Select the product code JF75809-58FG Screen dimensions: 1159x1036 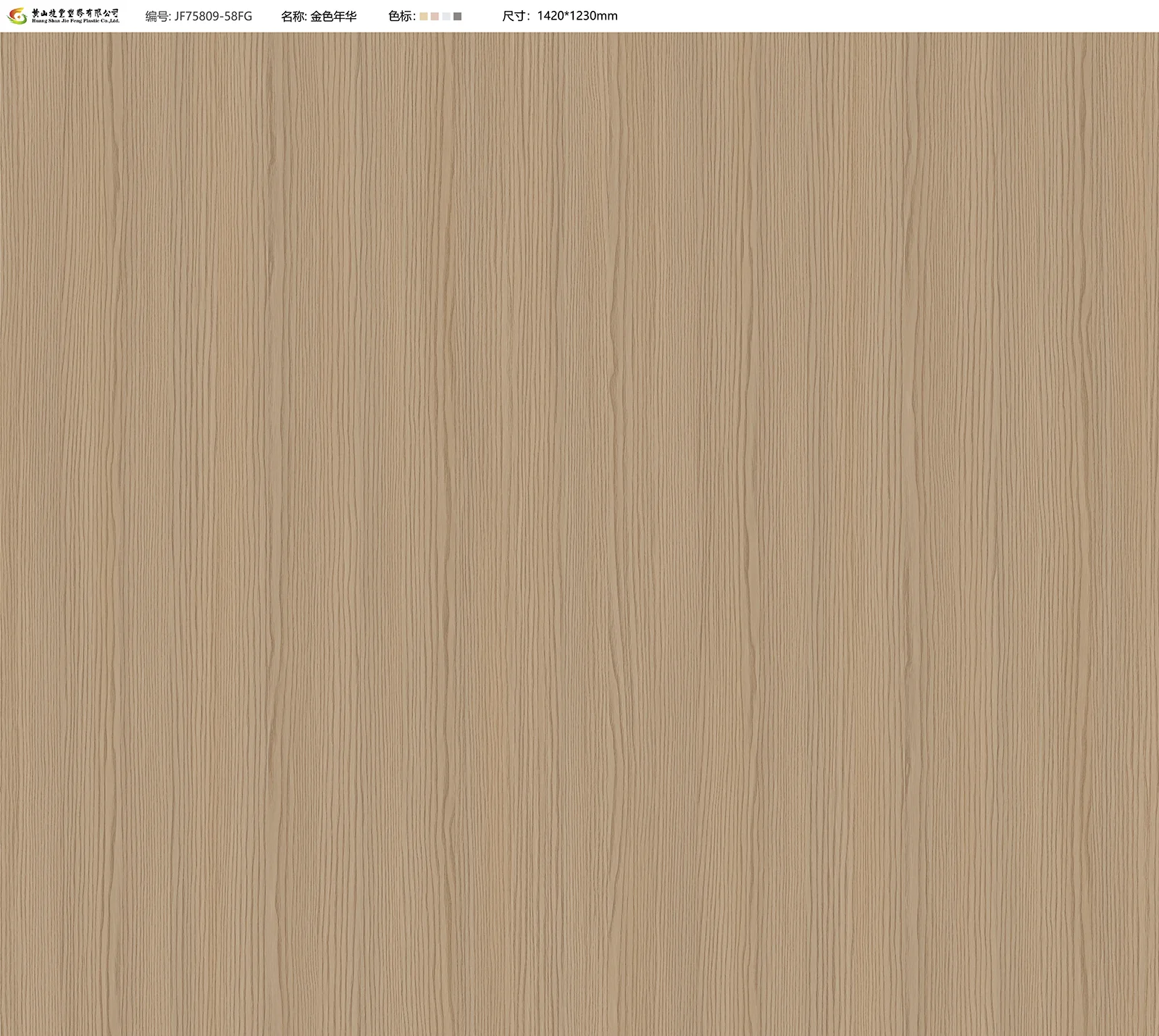point(213,16)
